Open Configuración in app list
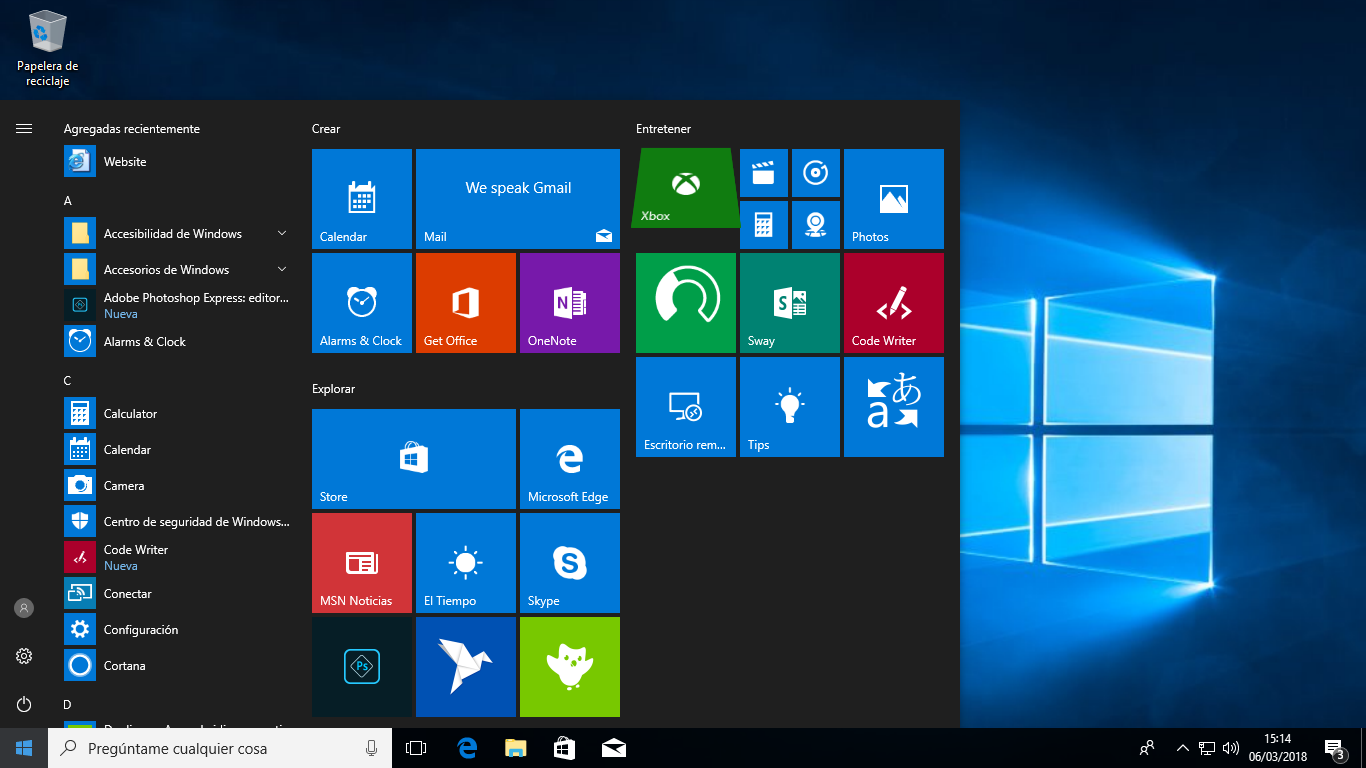The height and width of the screenshot is (768, 1366). (178, 630)
